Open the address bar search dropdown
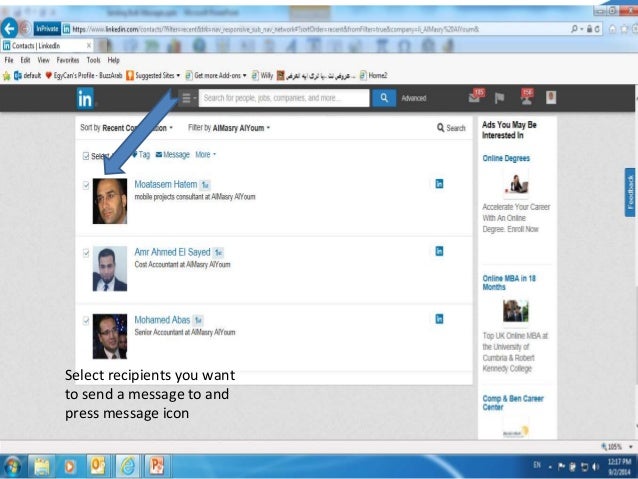 (x=581, y=29)
